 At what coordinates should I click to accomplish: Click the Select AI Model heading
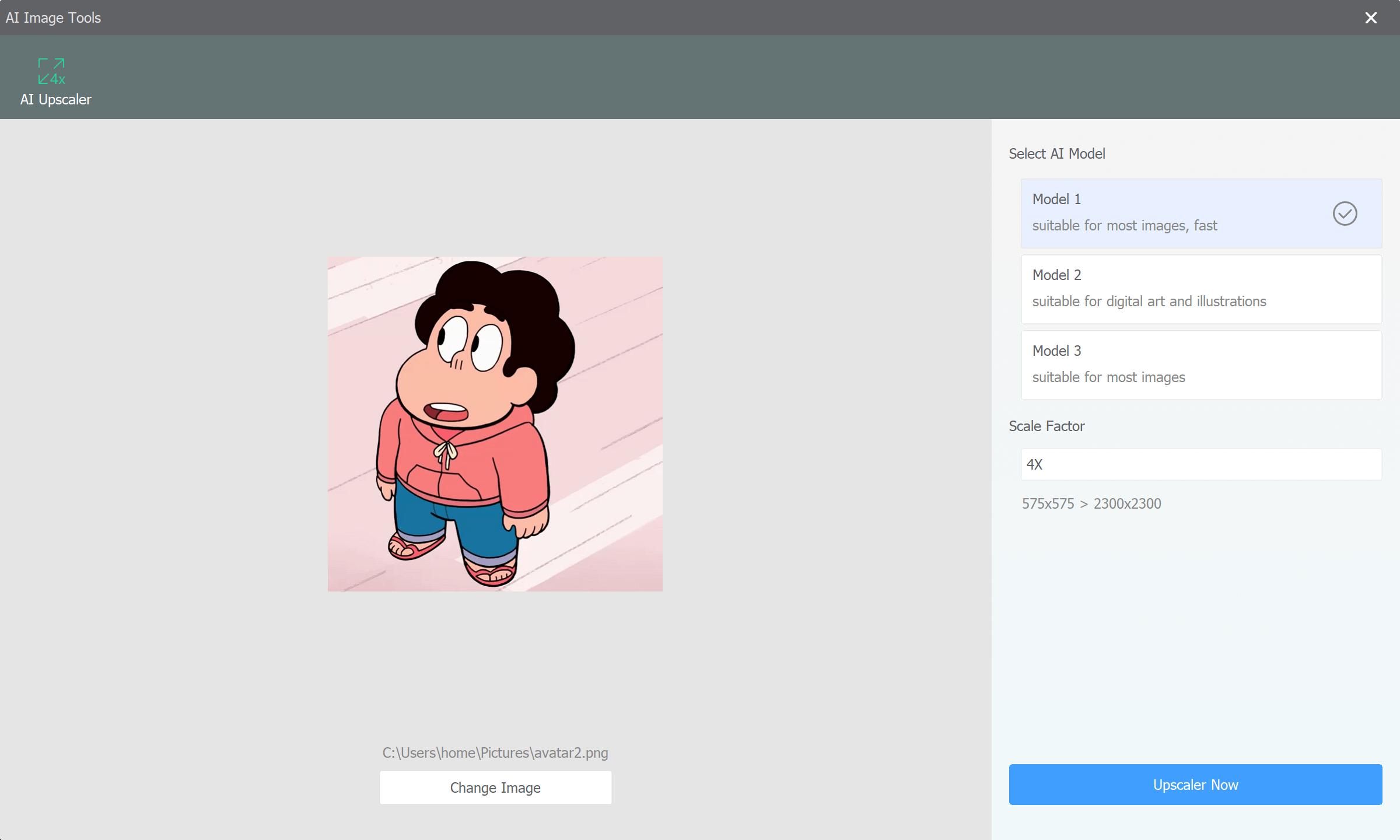tap(1057, 153)
